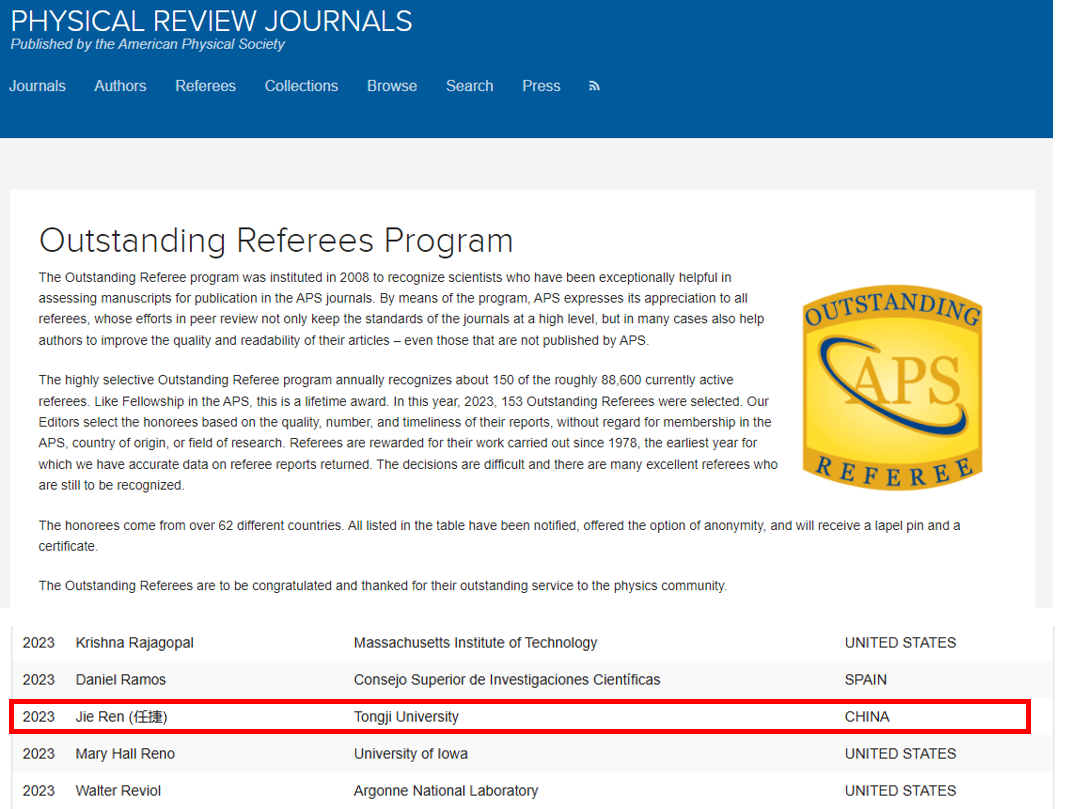Open the Journals menu
The image size is (1075, 809).
(x=37, y=86)
